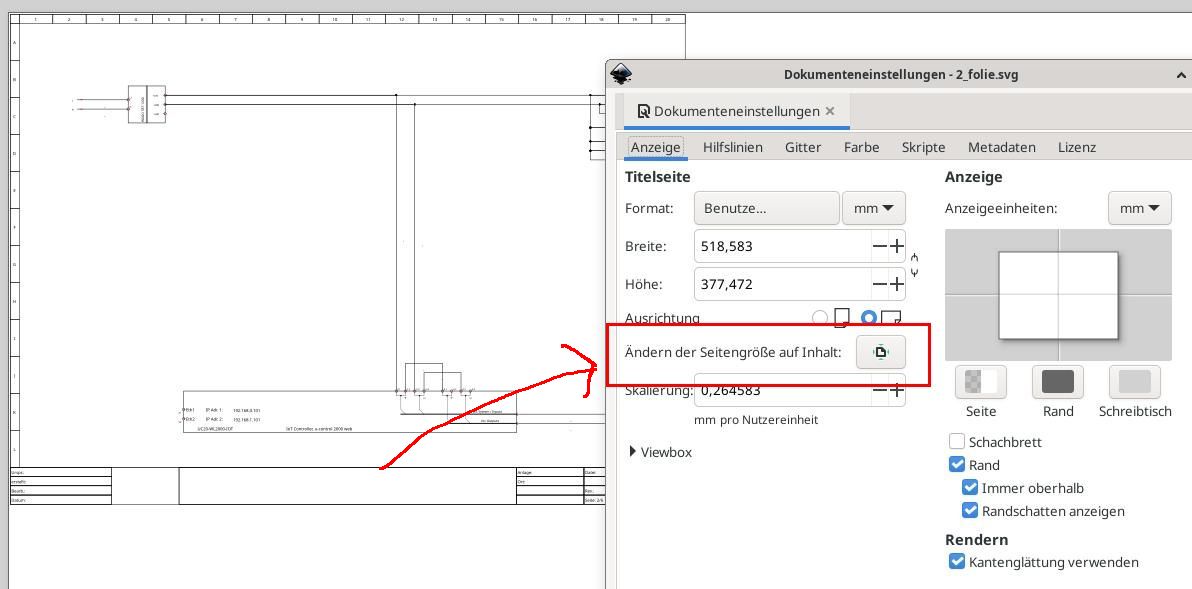Open the Metadaten tab
This screenshot has width=1192, height=589.
coord(1001,147)
